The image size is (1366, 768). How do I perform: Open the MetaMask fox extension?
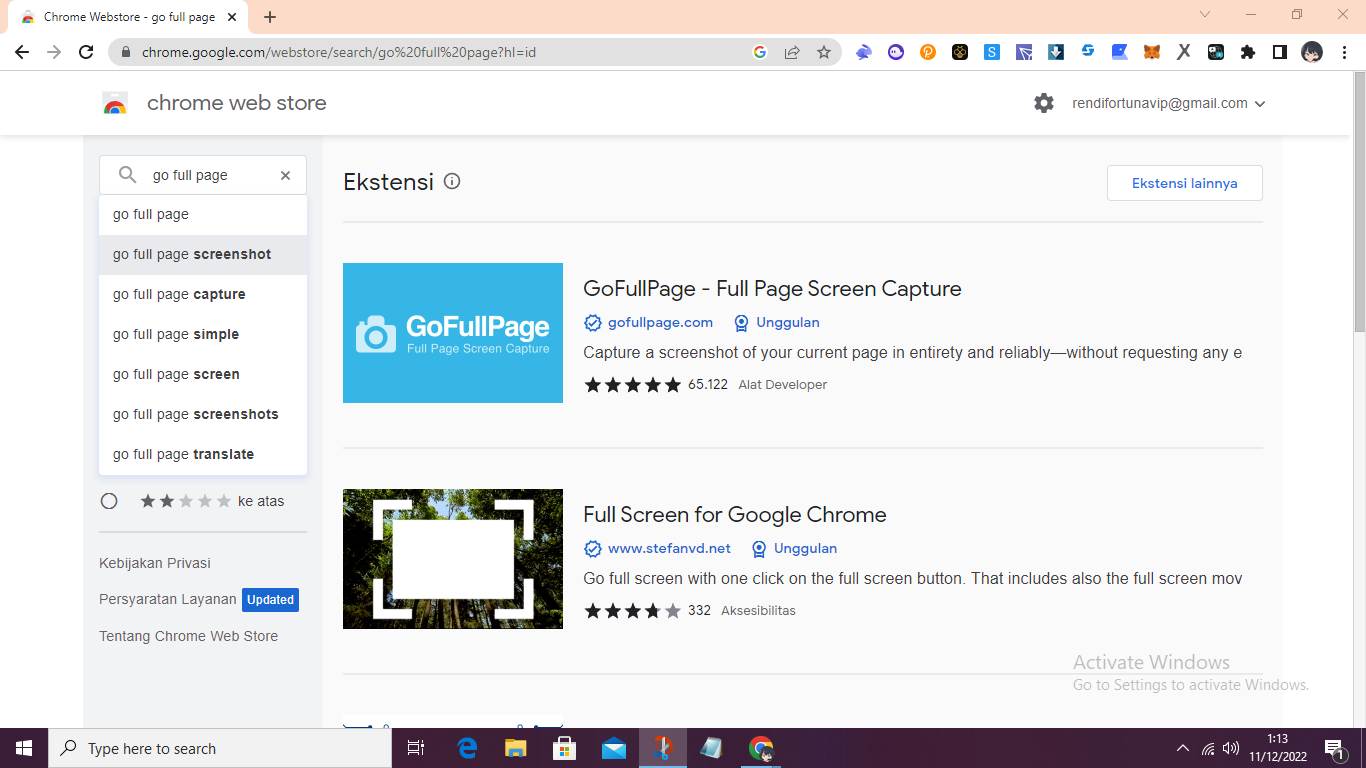point(1152,52)
